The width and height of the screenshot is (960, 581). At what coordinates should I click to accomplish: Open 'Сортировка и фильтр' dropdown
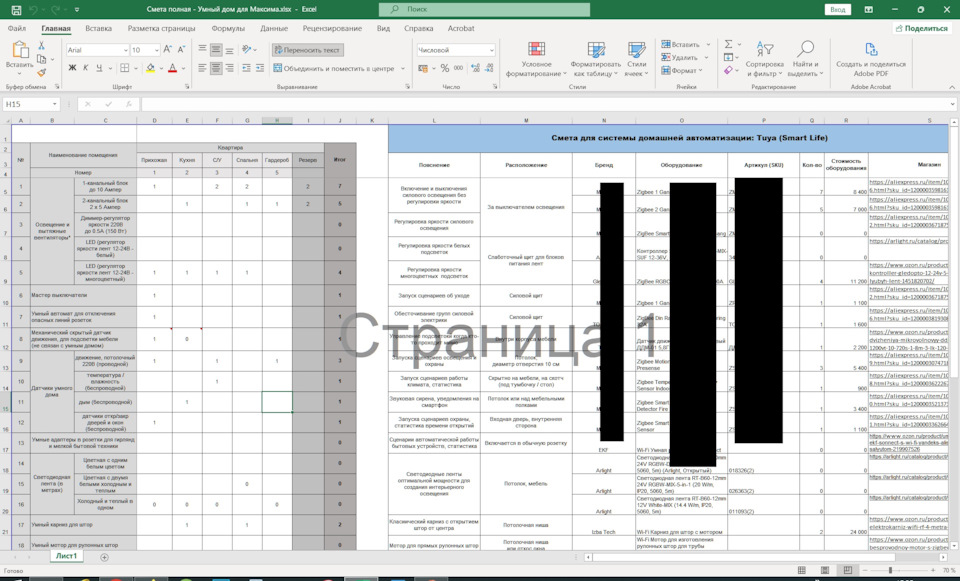coord(764,59)
